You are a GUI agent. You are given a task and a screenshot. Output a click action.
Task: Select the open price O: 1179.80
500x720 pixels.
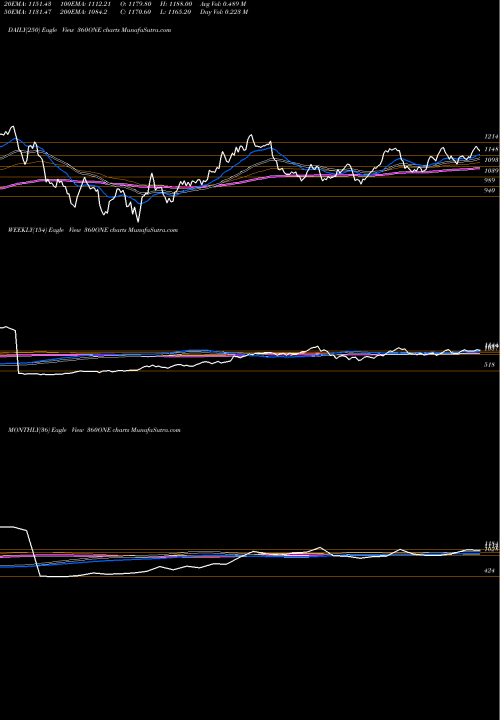(x=136, y=4)
